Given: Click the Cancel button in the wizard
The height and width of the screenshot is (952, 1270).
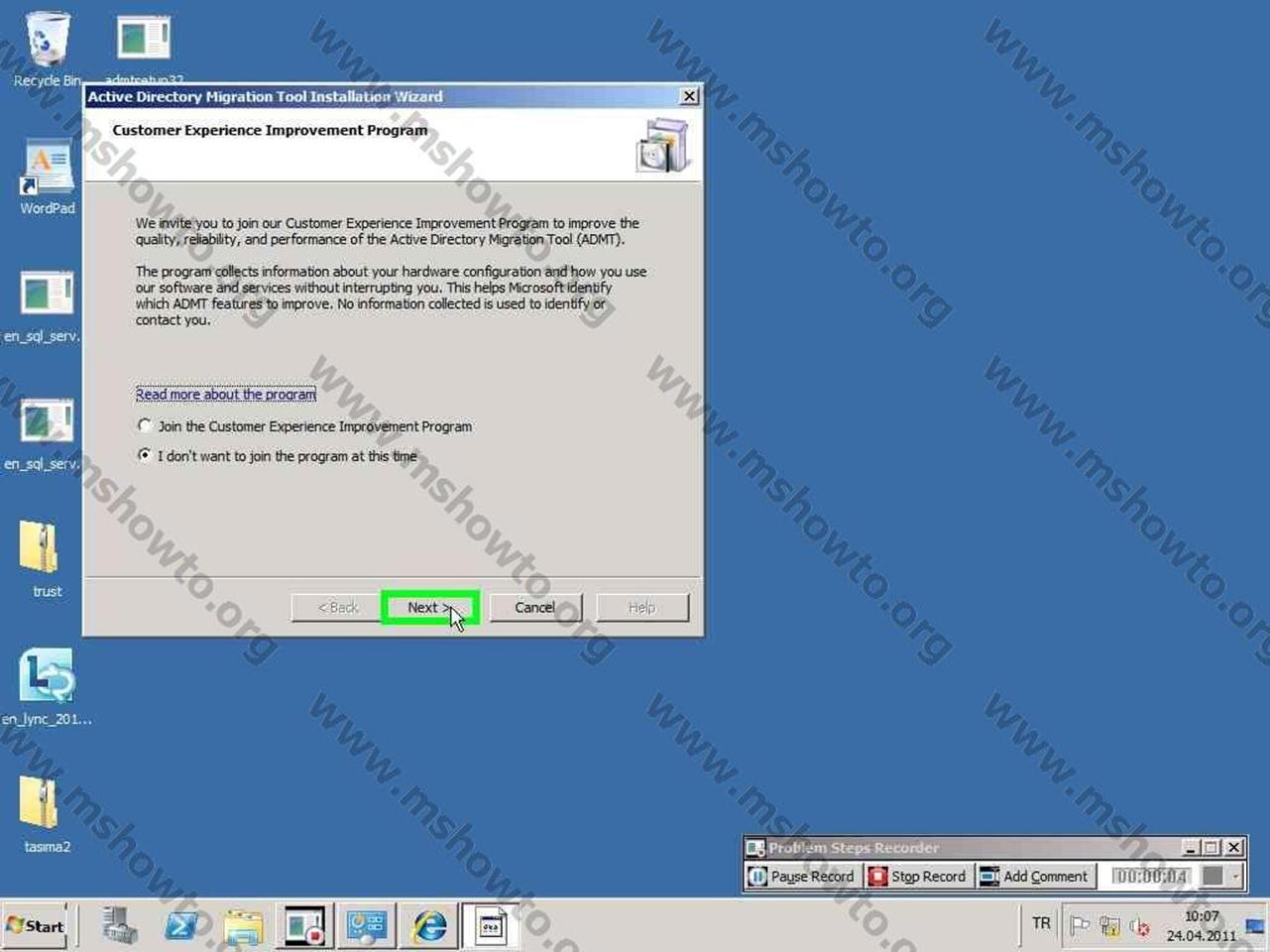Looking at the screenshot, I should pyautogui.click(x=535, y=608).
